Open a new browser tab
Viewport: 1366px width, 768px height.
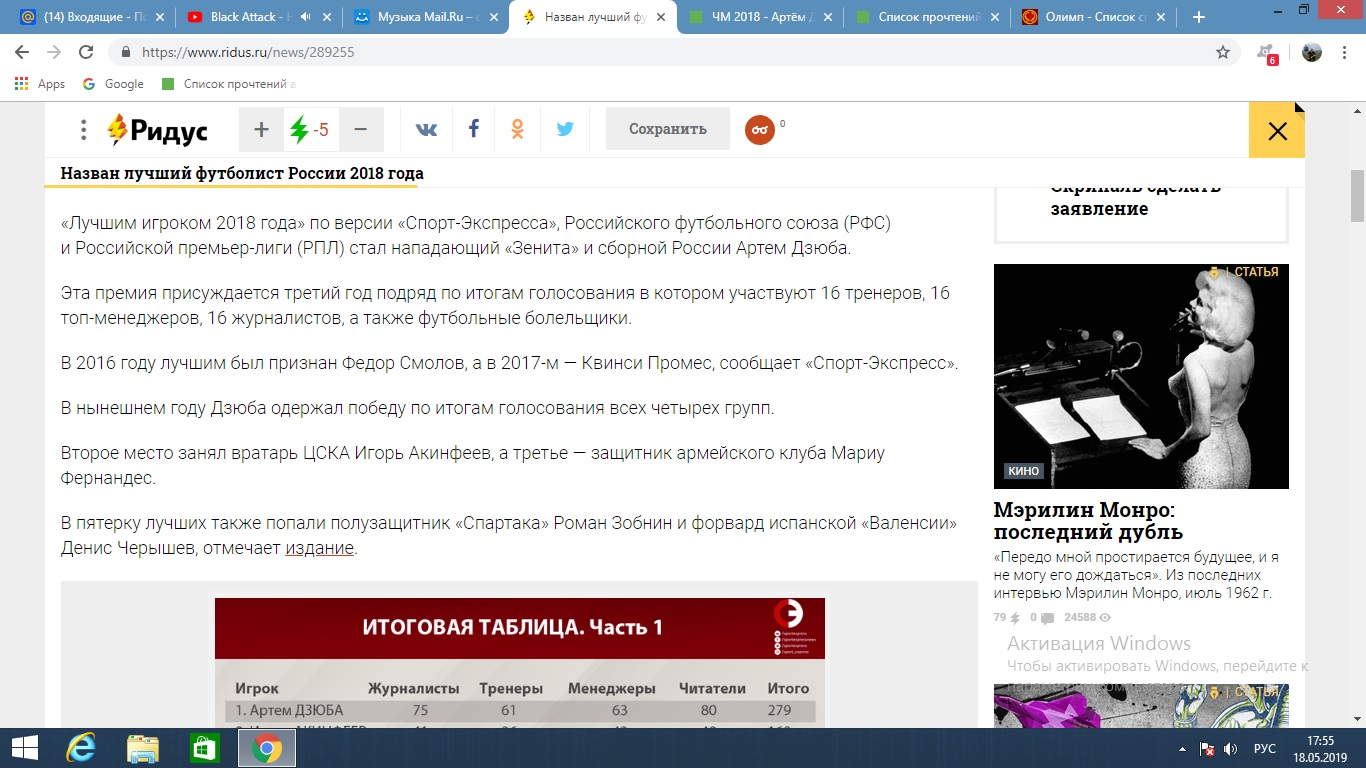point(1199,17)
